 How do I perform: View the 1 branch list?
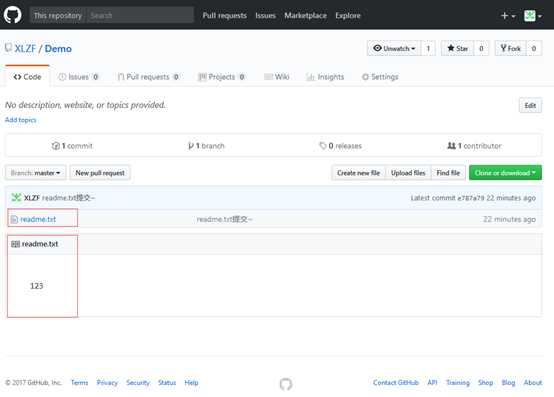point(206,146)
